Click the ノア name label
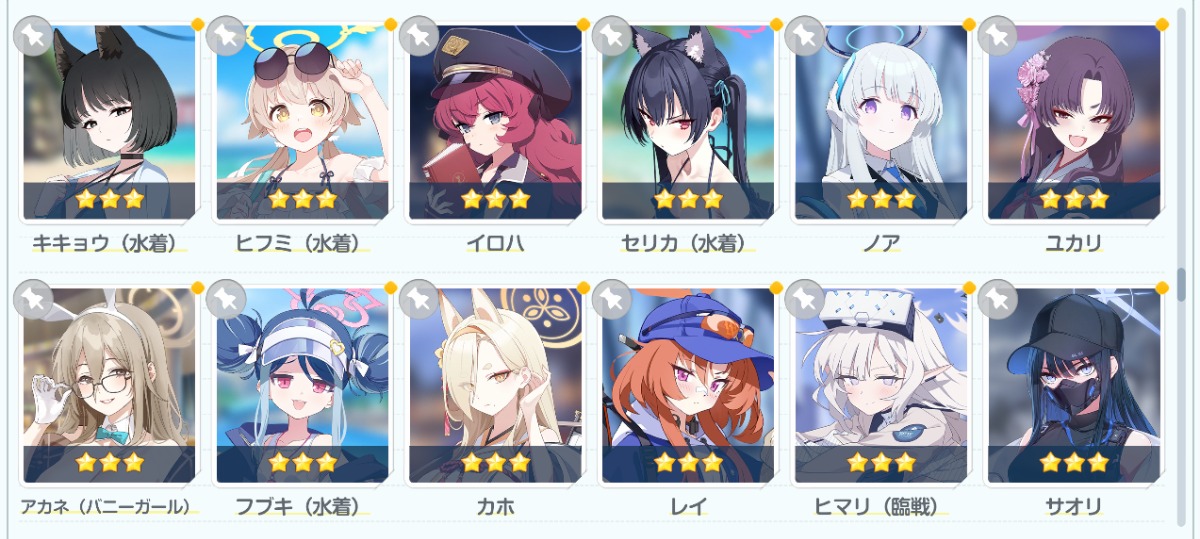Viewport: 1200px width, 539px height. pyautogui.click(x=882, y=243)
